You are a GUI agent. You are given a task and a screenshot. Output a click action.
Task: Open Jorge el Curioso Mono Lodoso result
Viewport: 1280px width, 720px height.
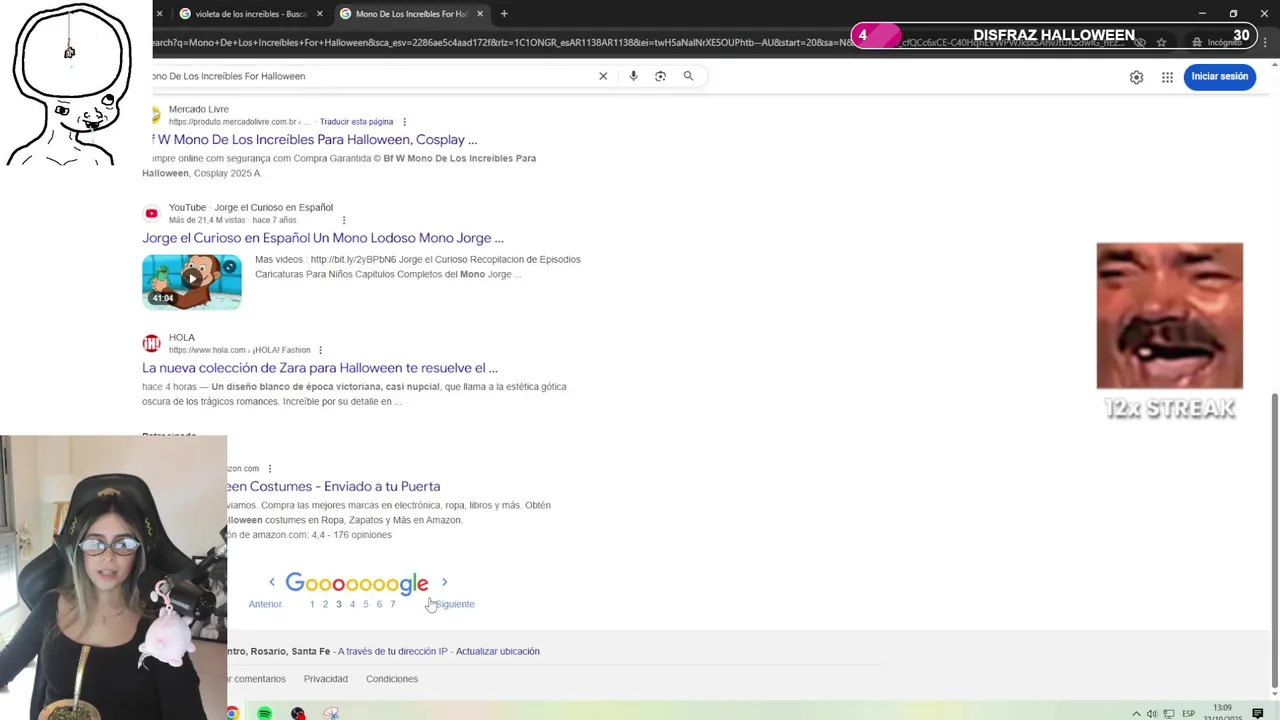(323, 238)
